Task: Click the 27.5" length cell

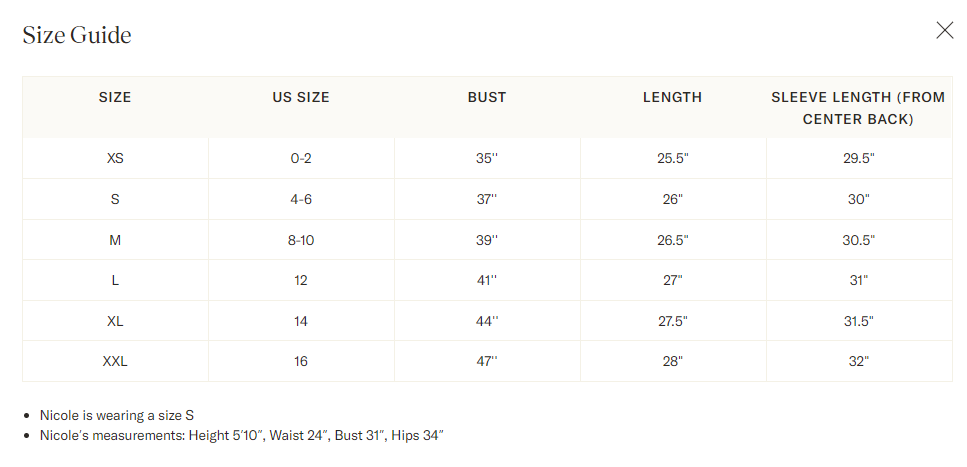Action: (x=673, y=321)
